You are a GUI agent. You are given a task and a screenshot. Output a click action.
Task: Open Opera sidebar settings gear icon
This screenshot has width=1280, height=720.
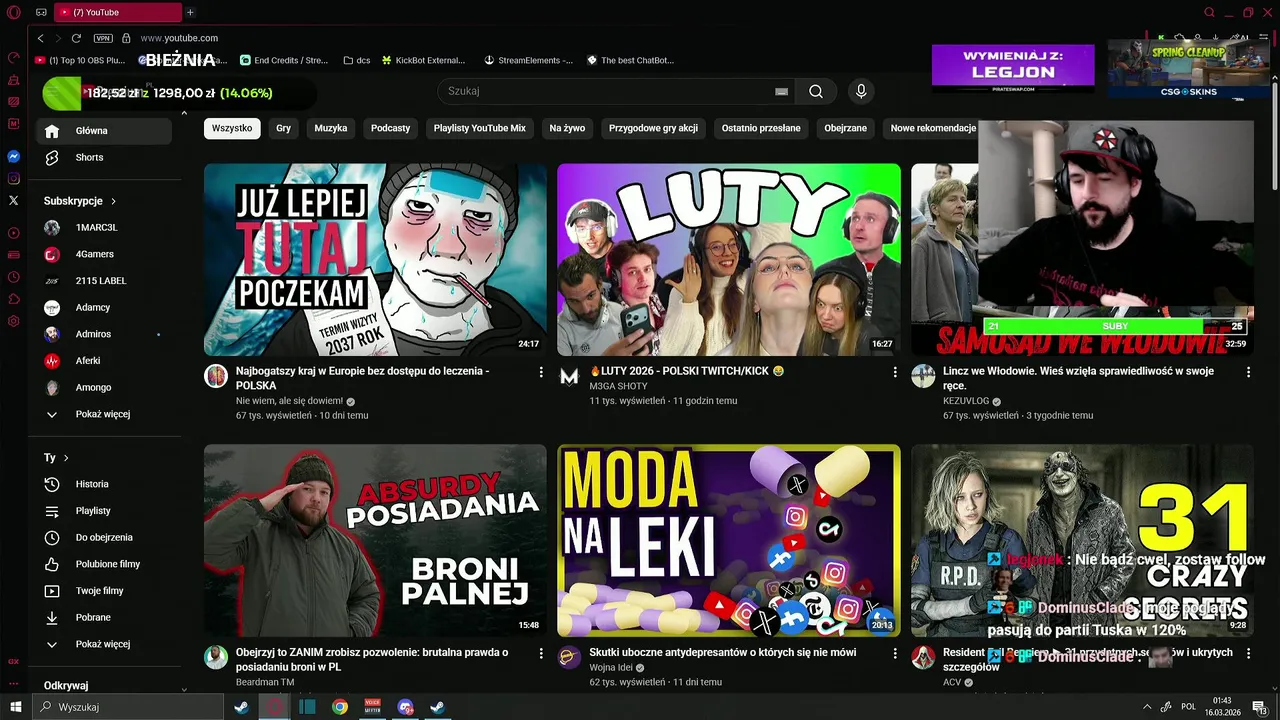point(14,322)
